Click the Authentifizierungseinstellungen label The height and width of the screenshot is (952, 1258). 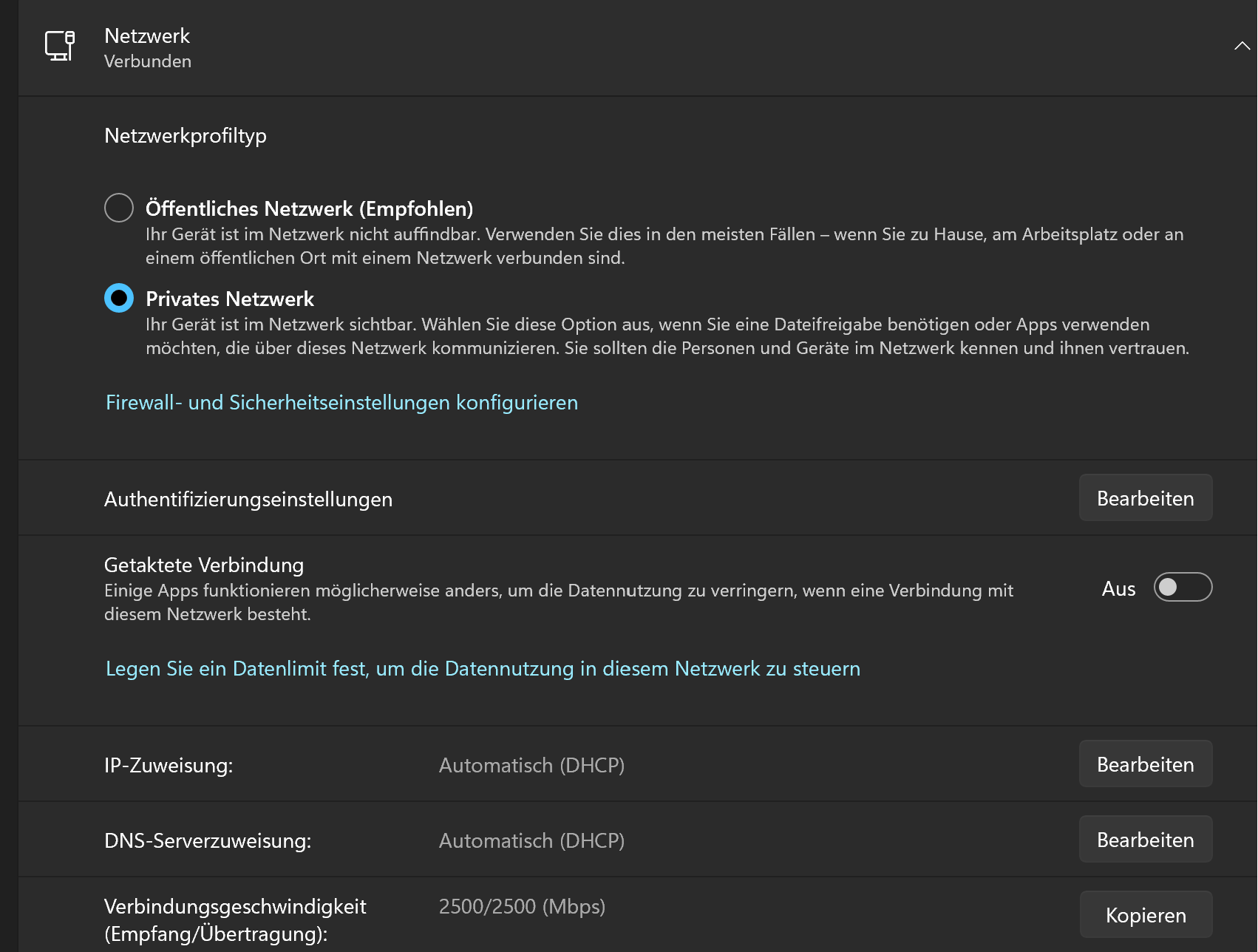248,499
